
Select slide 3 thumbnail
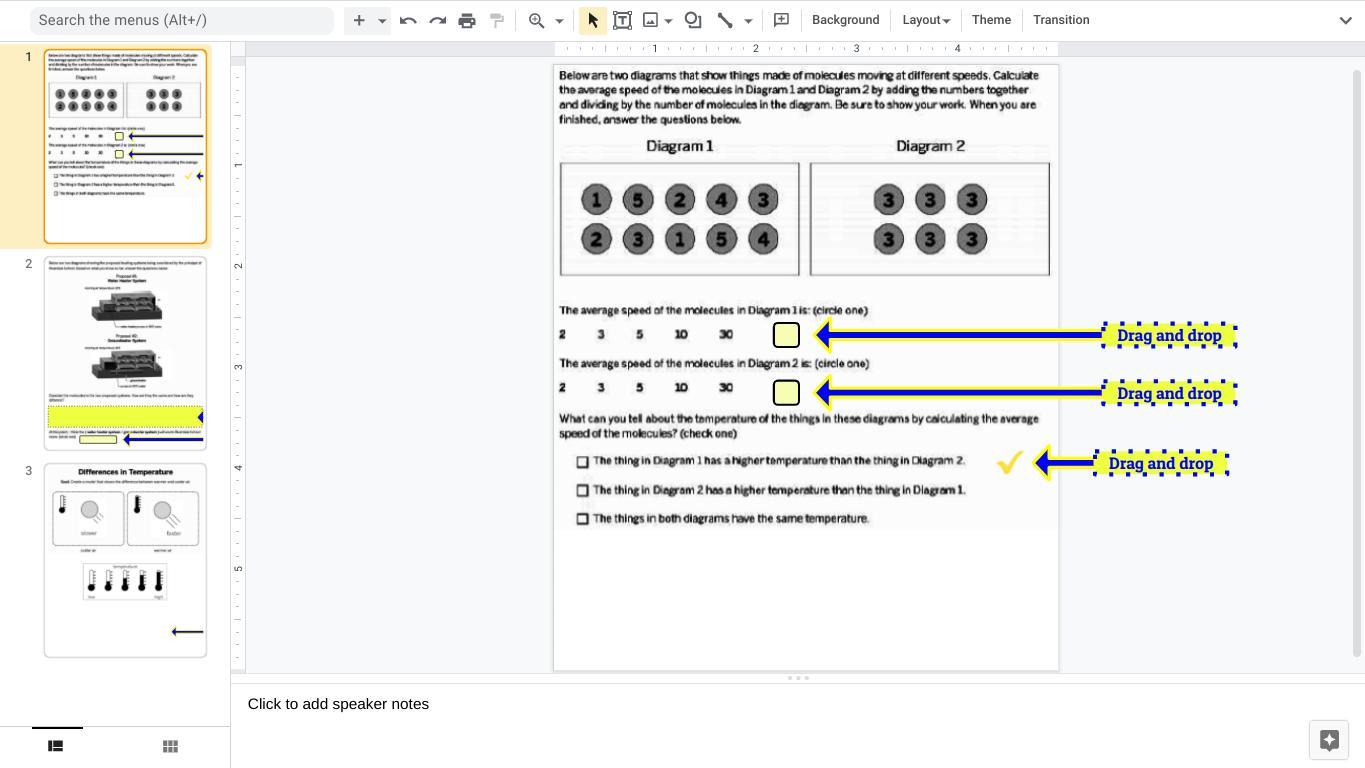tap(125, 560)
